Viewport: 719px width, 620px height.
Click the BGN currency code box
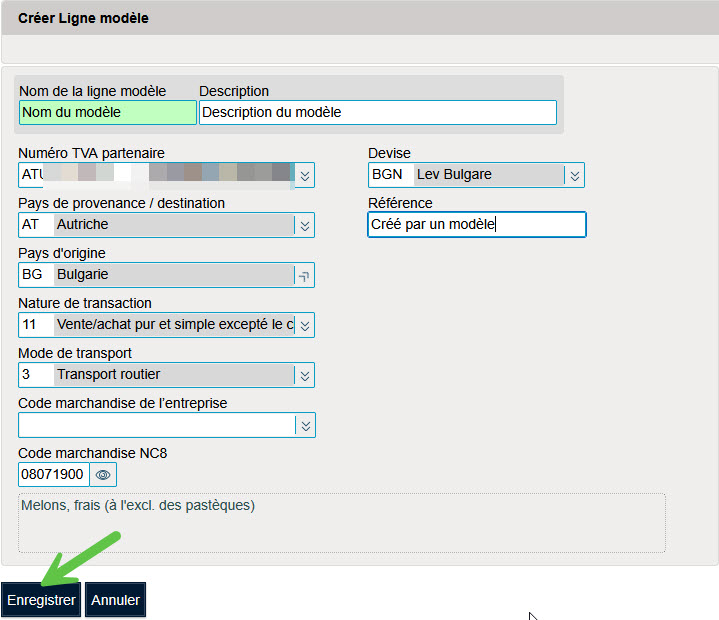[x=391, y=175]
